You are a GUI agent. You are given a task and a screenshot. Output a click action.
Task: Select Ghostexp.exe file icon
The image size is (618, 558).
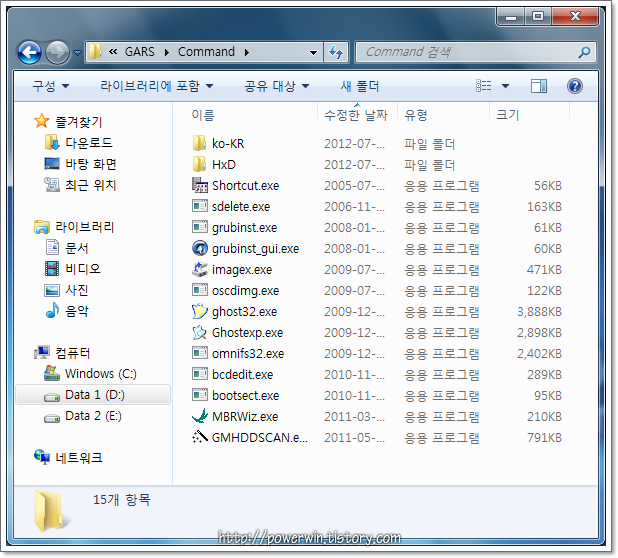pos(199,332)
